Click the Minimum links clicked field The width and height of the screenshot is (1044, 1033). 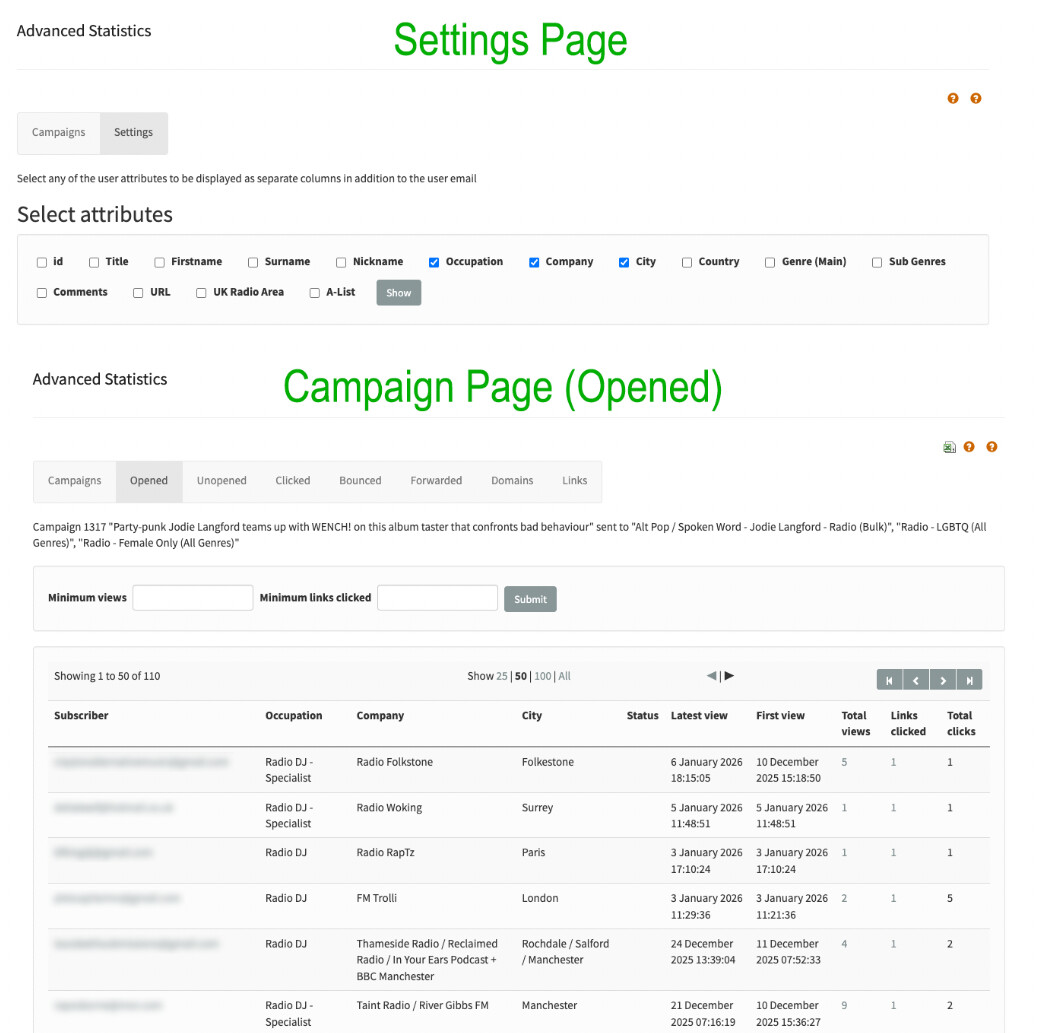point(437,598)
